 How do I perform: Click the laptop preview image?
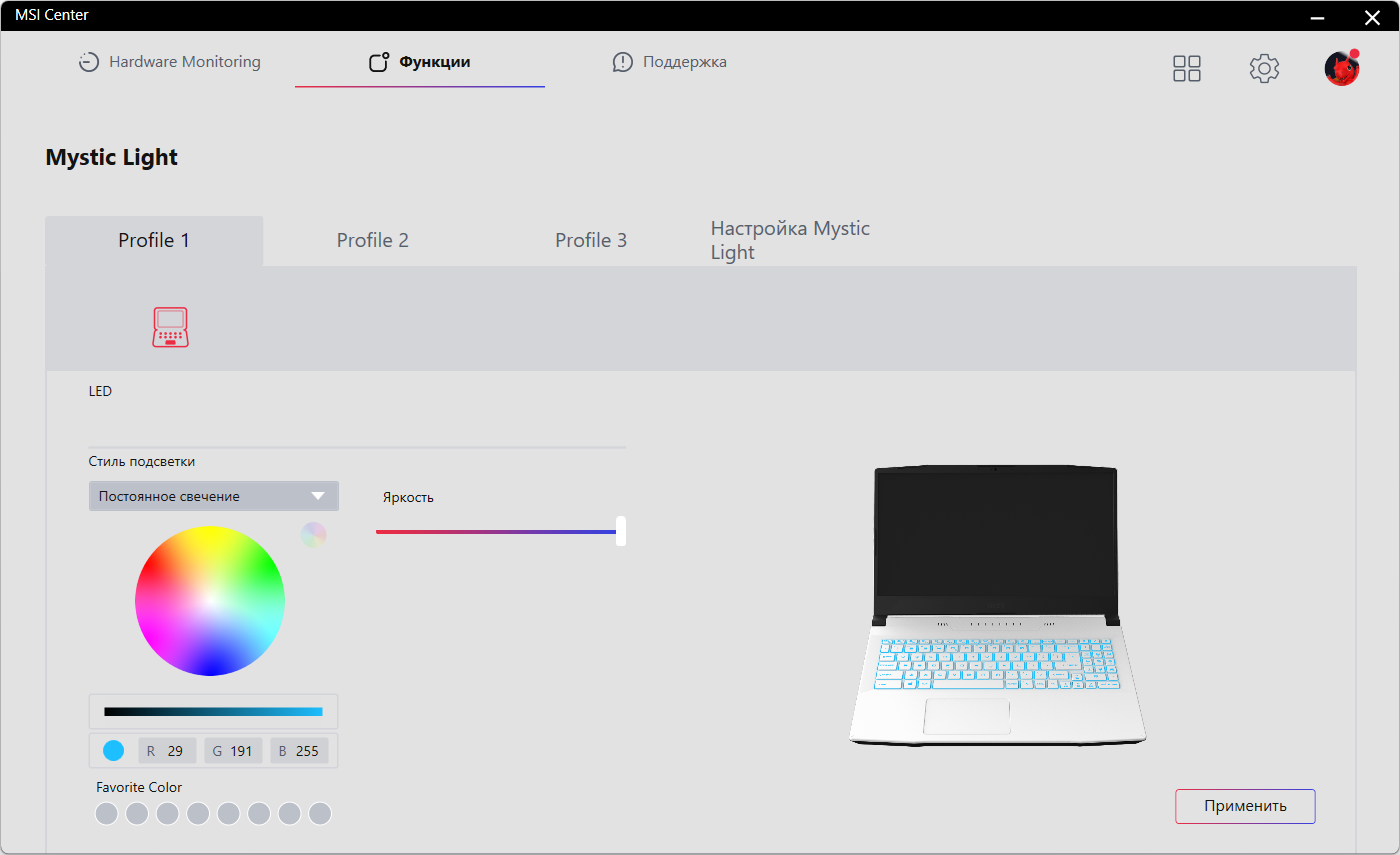click(x=997, y=606)
